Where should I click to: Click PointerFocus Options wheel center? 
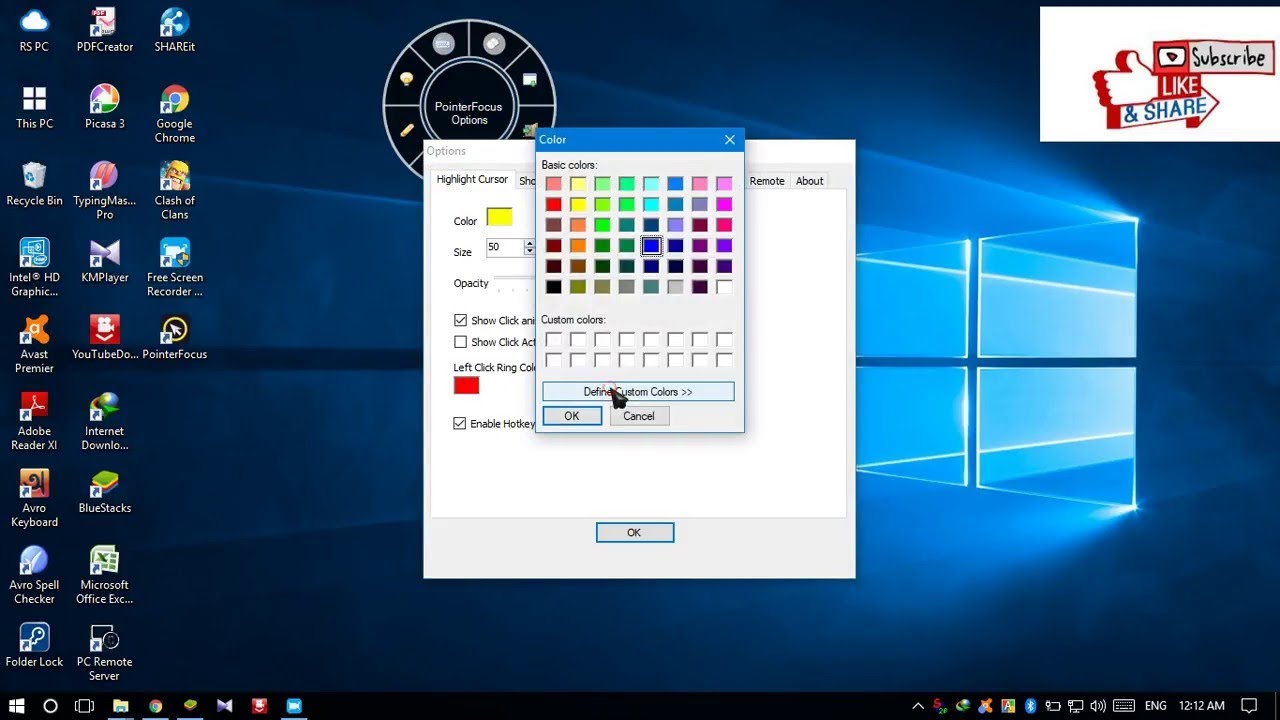click(x=469, y=113)
